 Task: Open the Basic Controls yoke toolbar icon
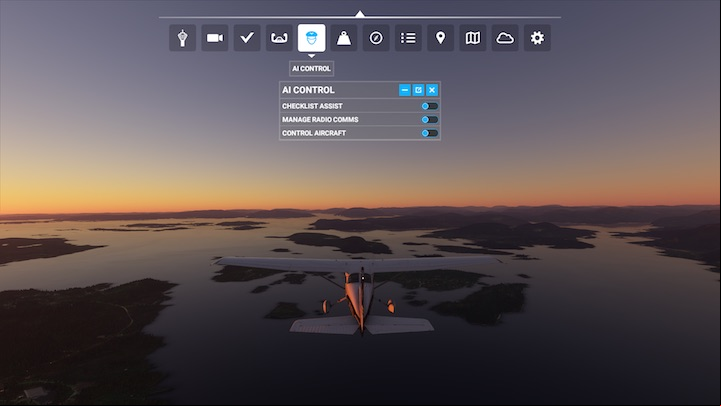click(x=279, y=38)
